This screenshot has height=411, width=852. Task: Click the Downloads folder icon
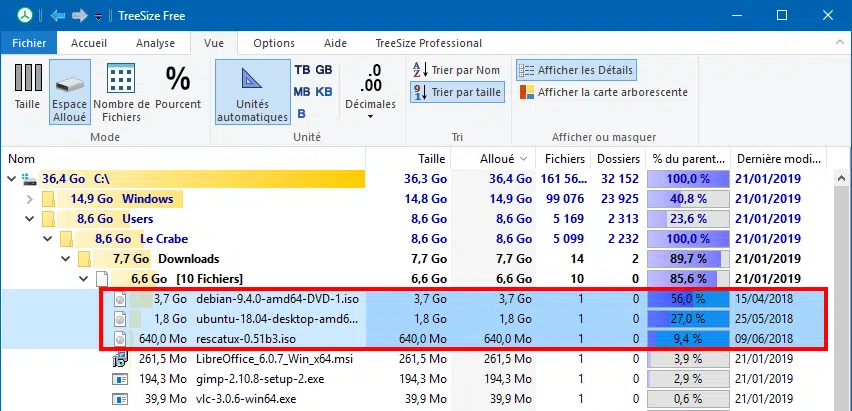(x=84, y=259)
